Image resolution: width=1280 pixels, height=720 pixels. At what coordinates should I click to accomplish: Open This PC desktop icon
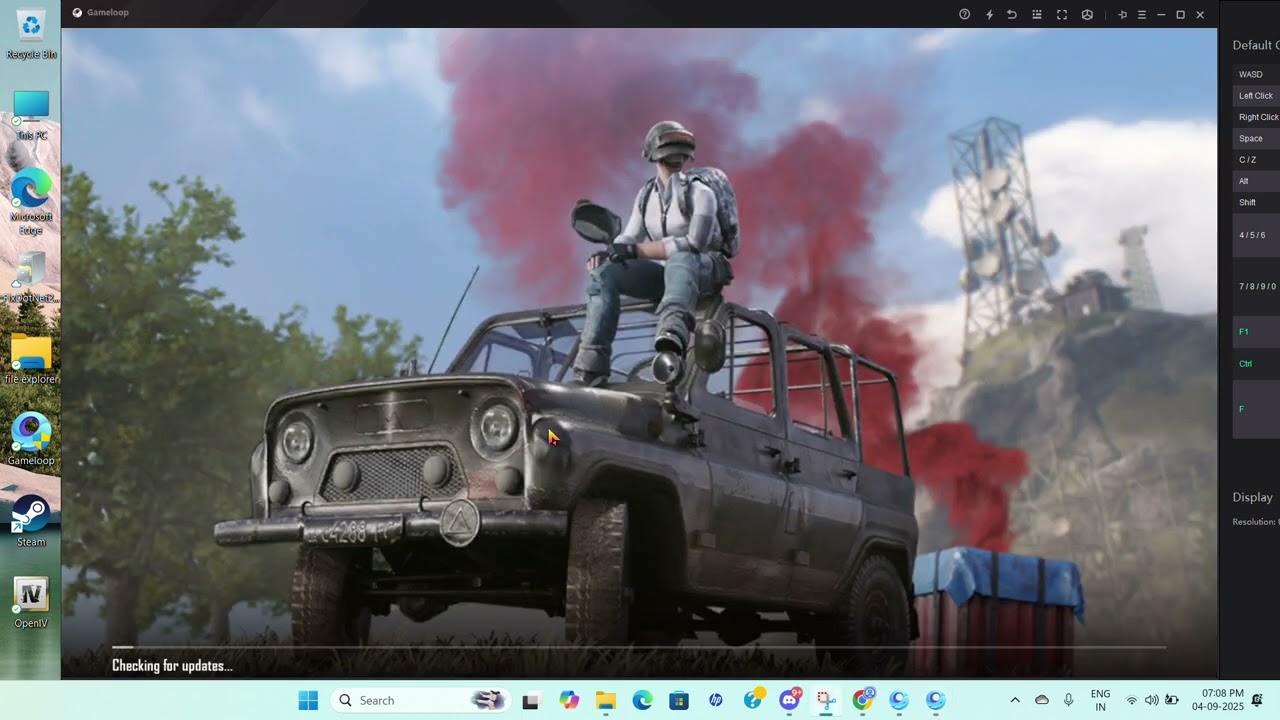coord(31,115)
